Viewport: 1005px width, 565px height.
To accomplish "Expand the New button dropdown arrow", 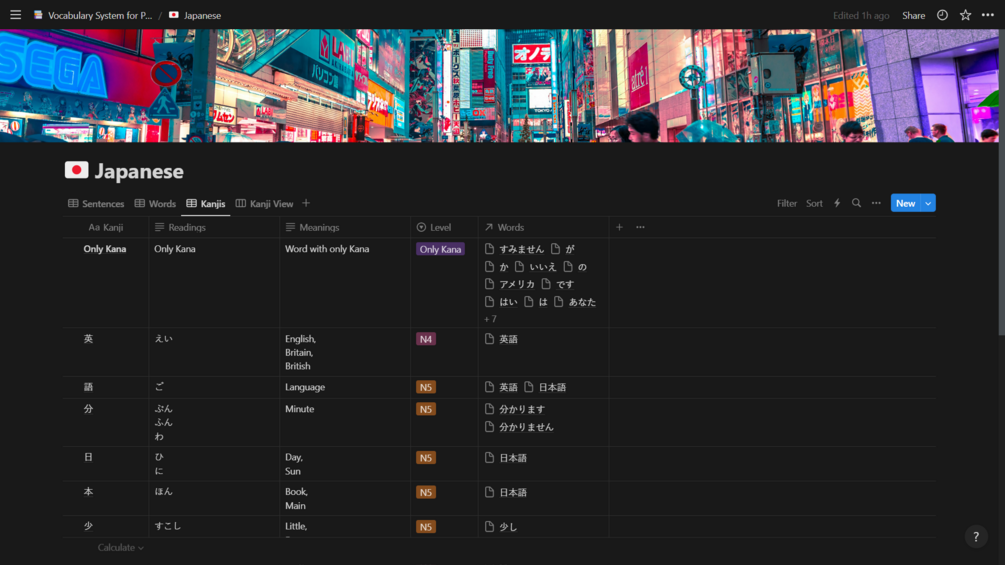I will click(928, 203).
